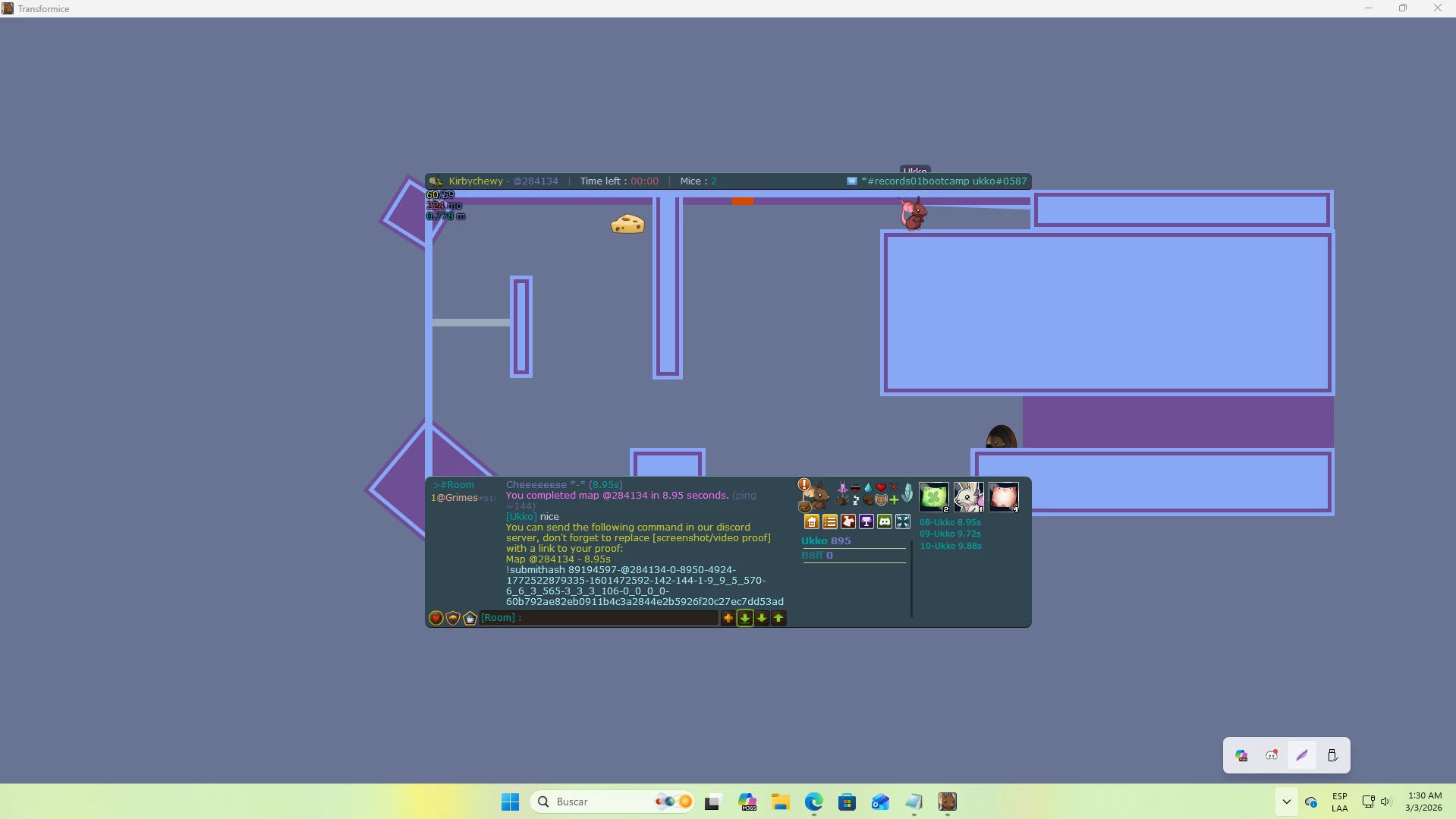Open the Windows Start menu
The width and height of the screenshot is (1456, 819).
[510, 802]
